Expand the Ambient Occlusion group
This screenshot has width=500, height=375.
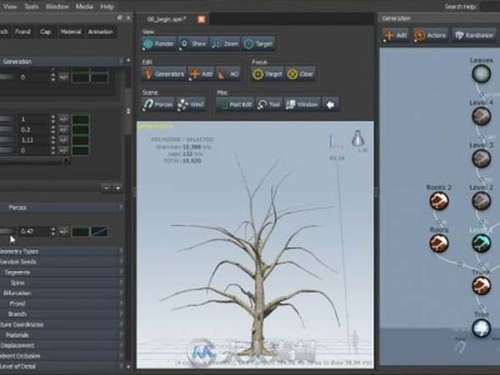(x=62, y=356)
